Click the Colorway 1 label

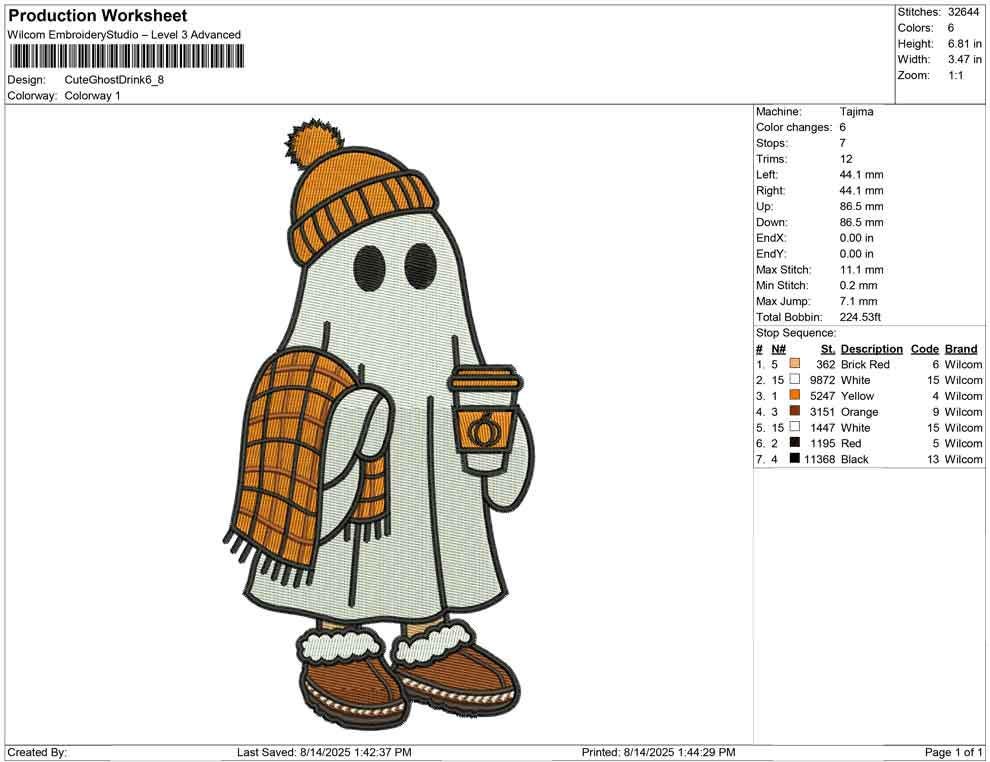pos(93,97)
